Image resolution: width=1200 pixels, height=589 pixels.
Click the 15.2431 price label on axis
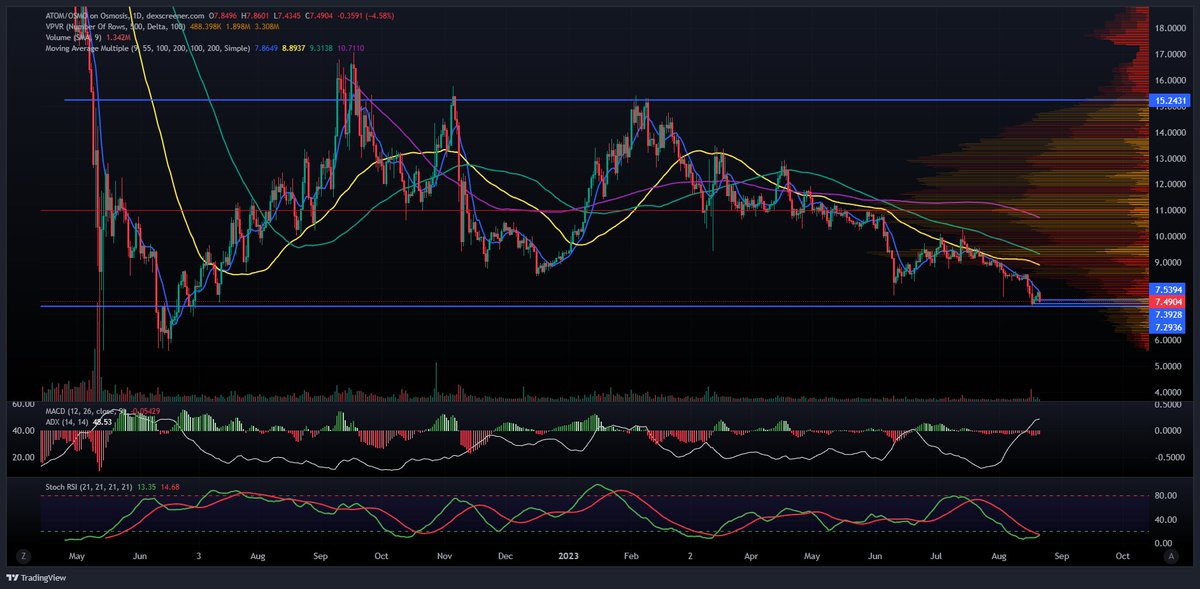point(1169,100)
